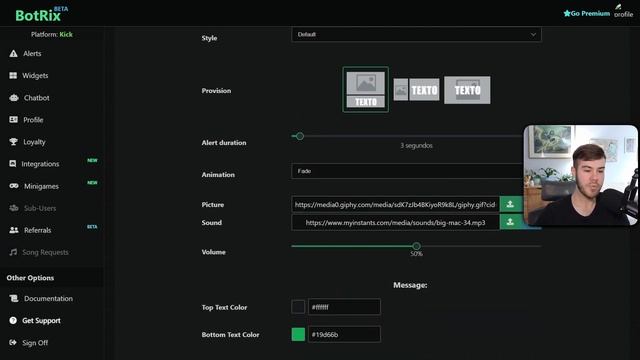Click the Alert duration slider handle
This screenshot has height=360, width=640.
300,136
